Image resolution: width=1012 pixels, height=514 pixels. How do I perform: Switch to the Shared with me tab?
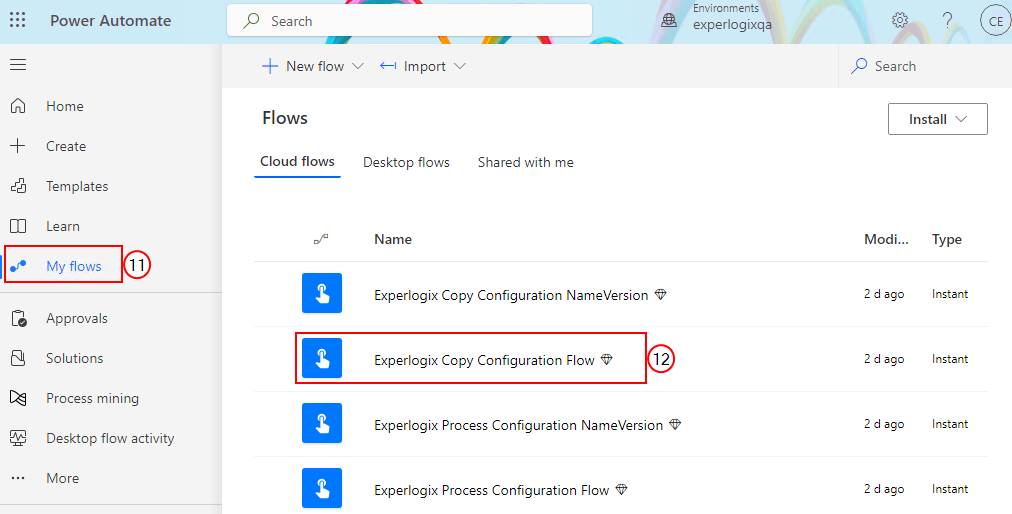tap(525, 163)
